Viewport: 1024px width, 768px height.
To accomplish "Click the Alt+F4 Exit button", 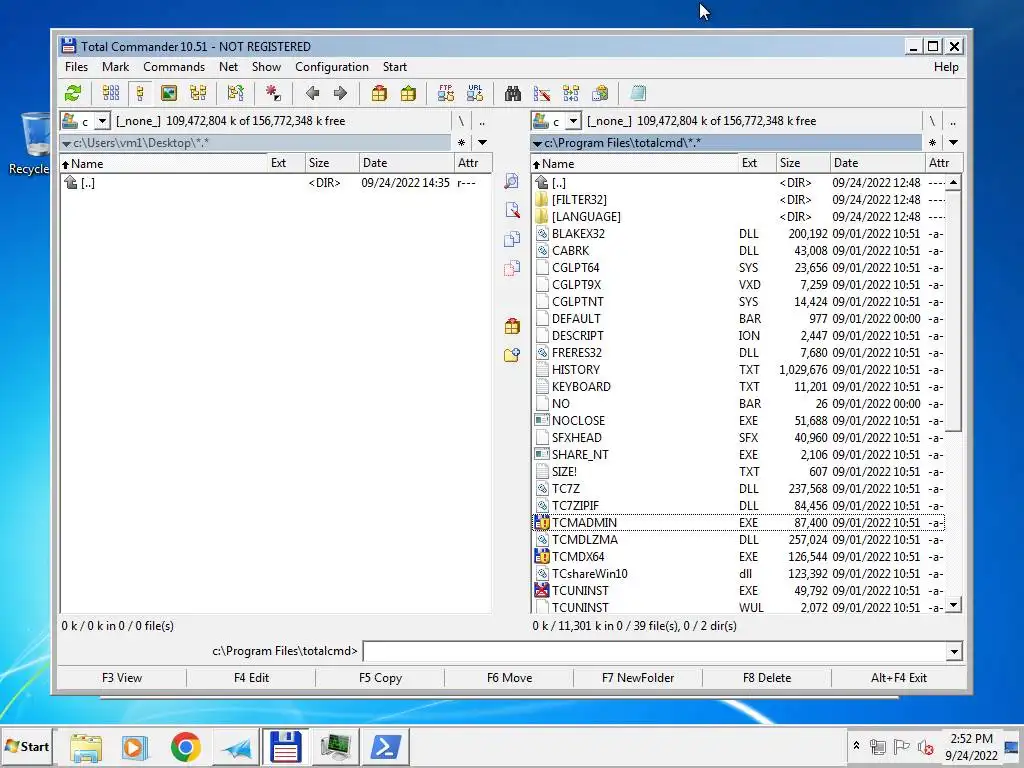I will (x=899, y=678).
